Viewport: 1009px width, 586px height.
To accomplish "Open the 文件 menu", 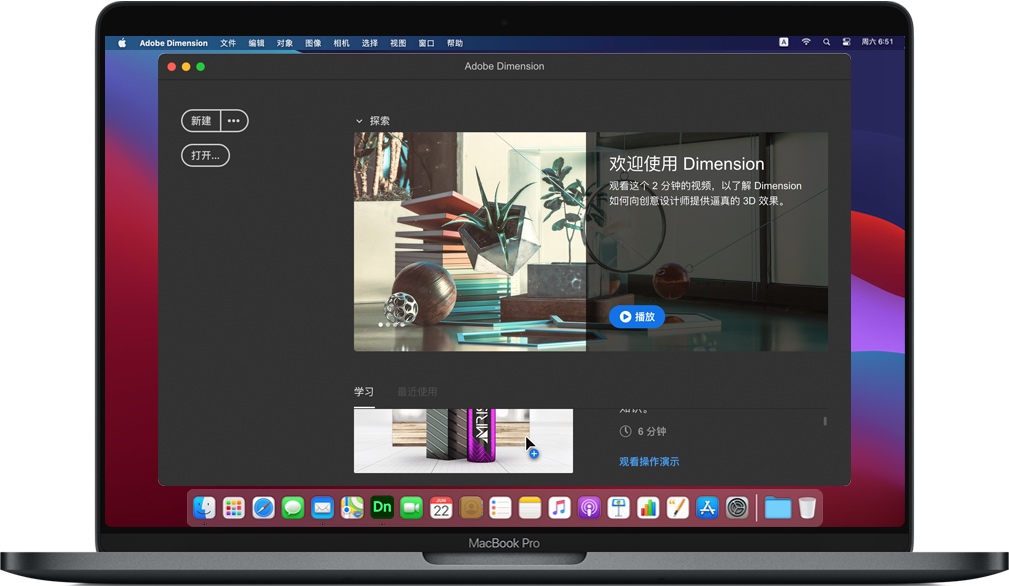I will (228, 43).
